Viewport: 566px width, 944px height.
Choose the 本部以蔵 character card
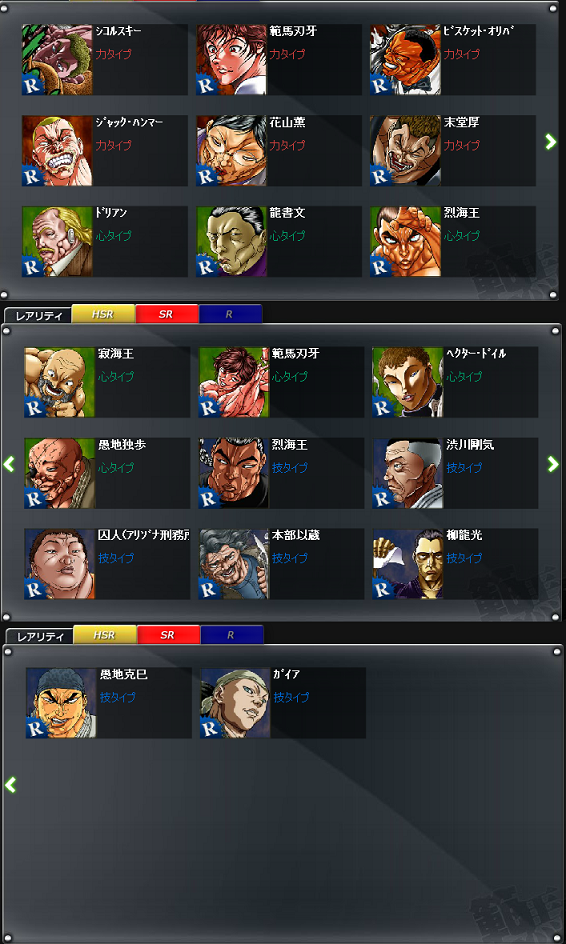point(281,564)
